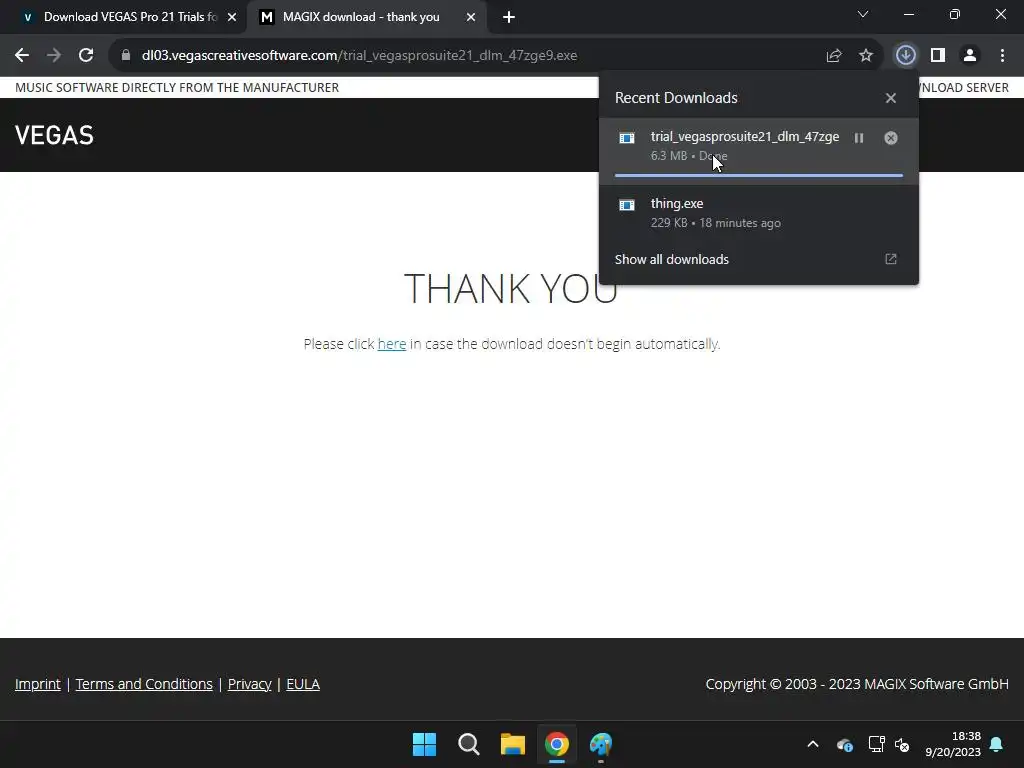
Task: Click the THANK YOU heading
Action: pos(511,288)
